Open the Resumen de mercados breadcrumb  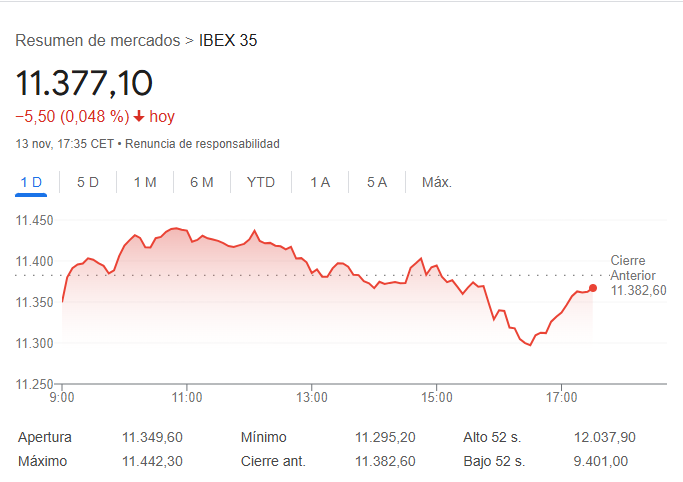click(x=98, y=41)
